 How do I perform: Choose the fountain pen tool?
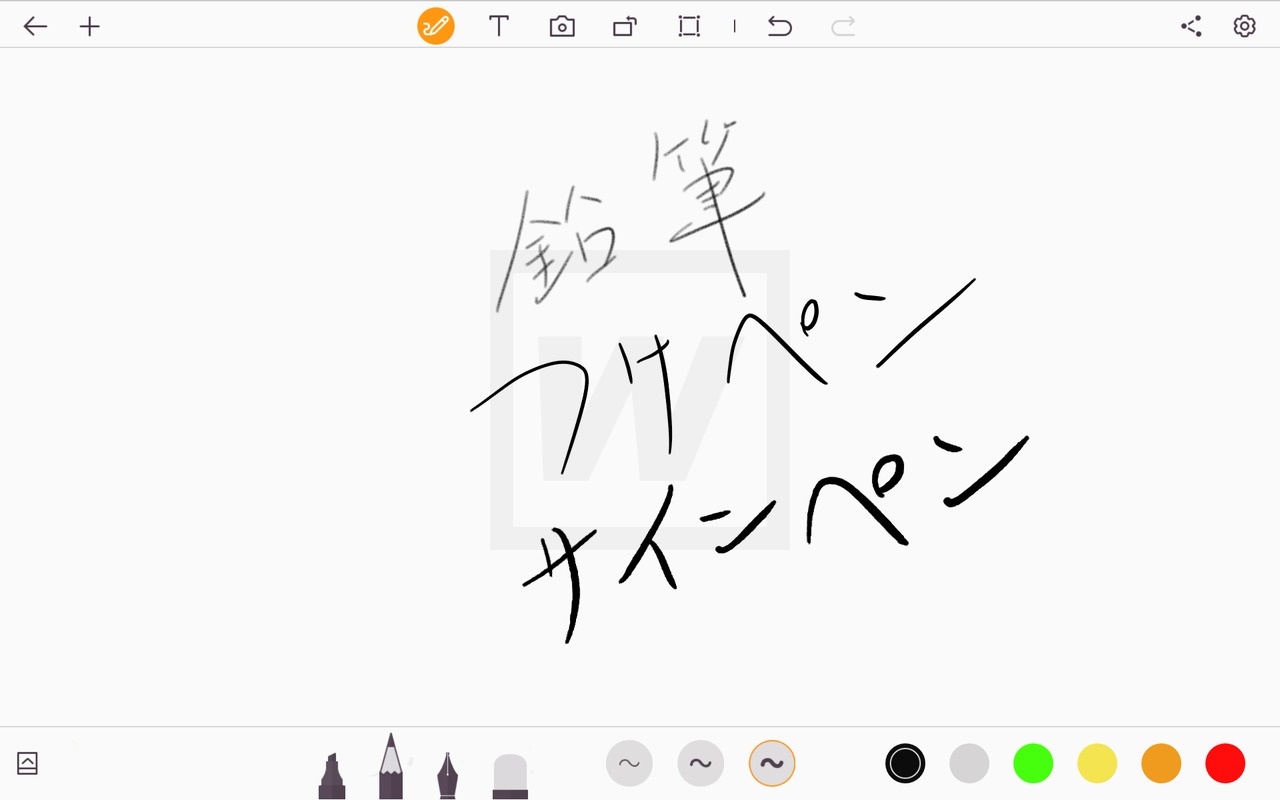pos(447,776)
